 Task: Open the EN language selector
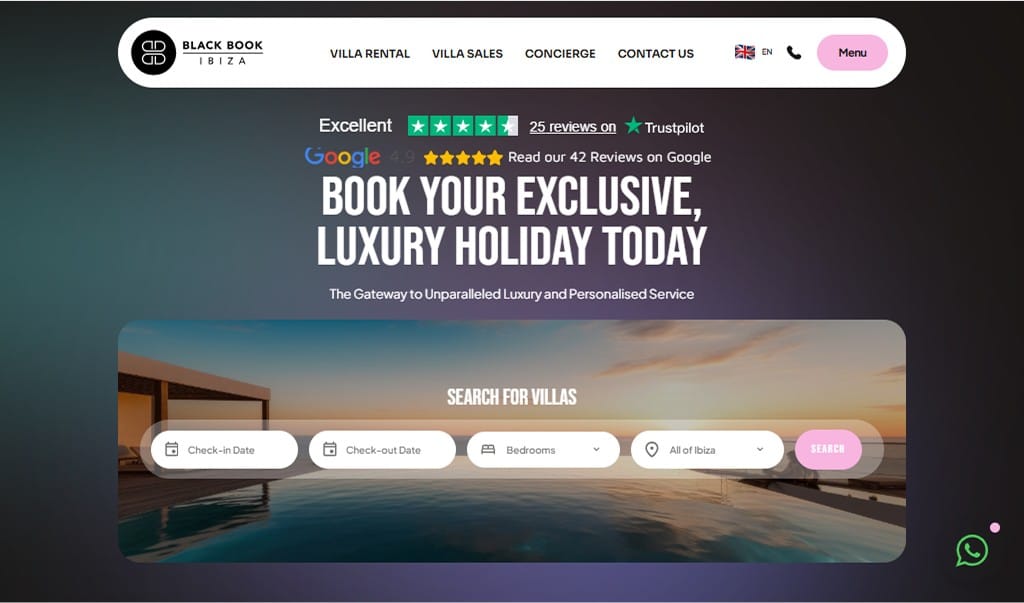coord(767,52)
